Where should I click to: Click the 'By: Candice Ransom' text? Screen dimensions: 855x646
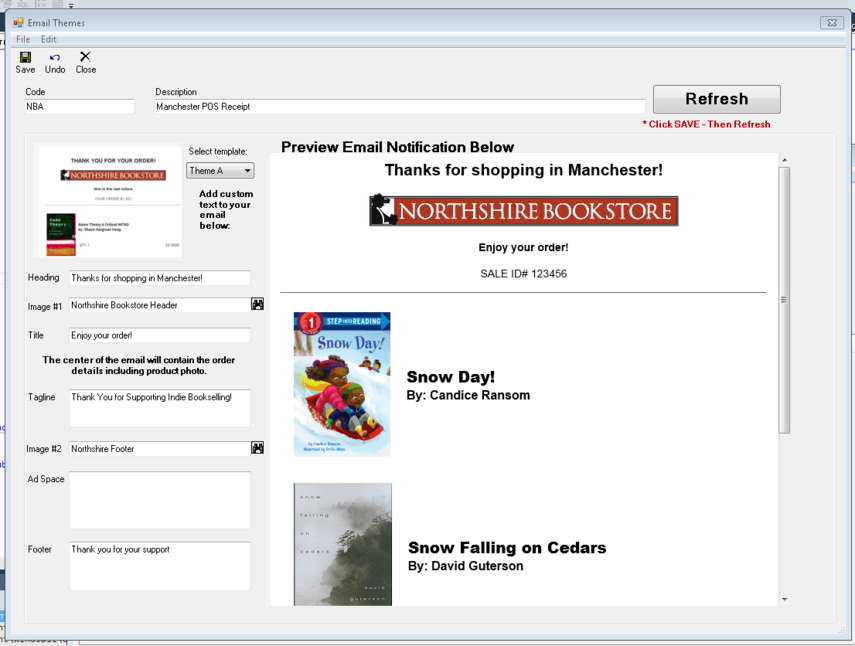pos(468,395)
